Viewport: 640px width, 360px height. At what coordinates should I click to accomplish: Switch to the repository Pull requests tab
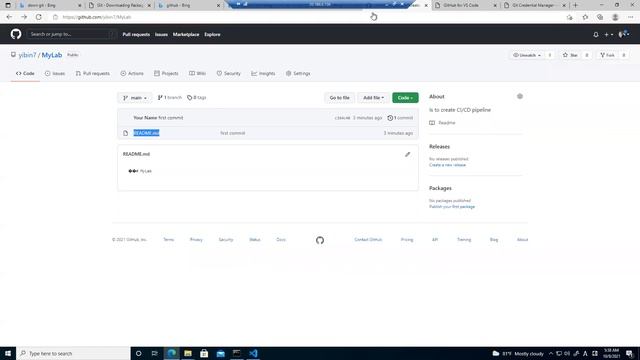coord(93,73)
